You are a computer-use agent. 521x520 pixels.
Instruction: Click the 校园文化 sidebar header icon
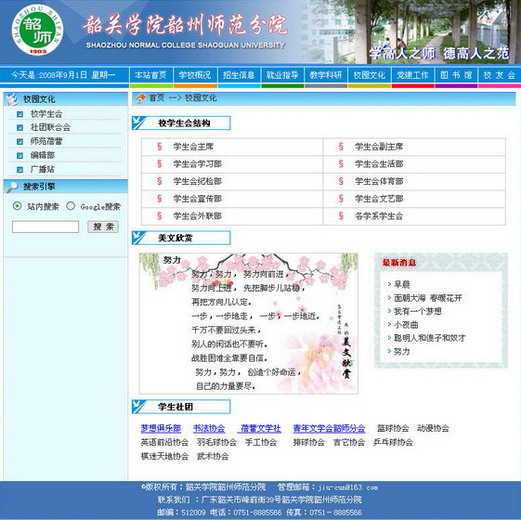(x=12, y=99)
